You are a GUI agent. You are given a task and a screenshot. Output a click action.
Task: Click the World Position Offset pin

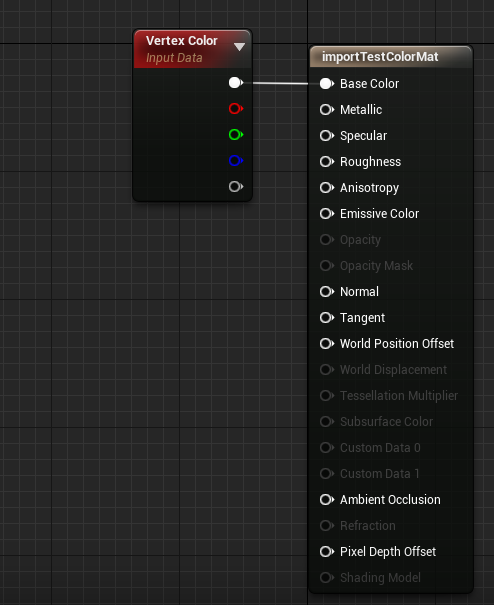click(327, 344)
